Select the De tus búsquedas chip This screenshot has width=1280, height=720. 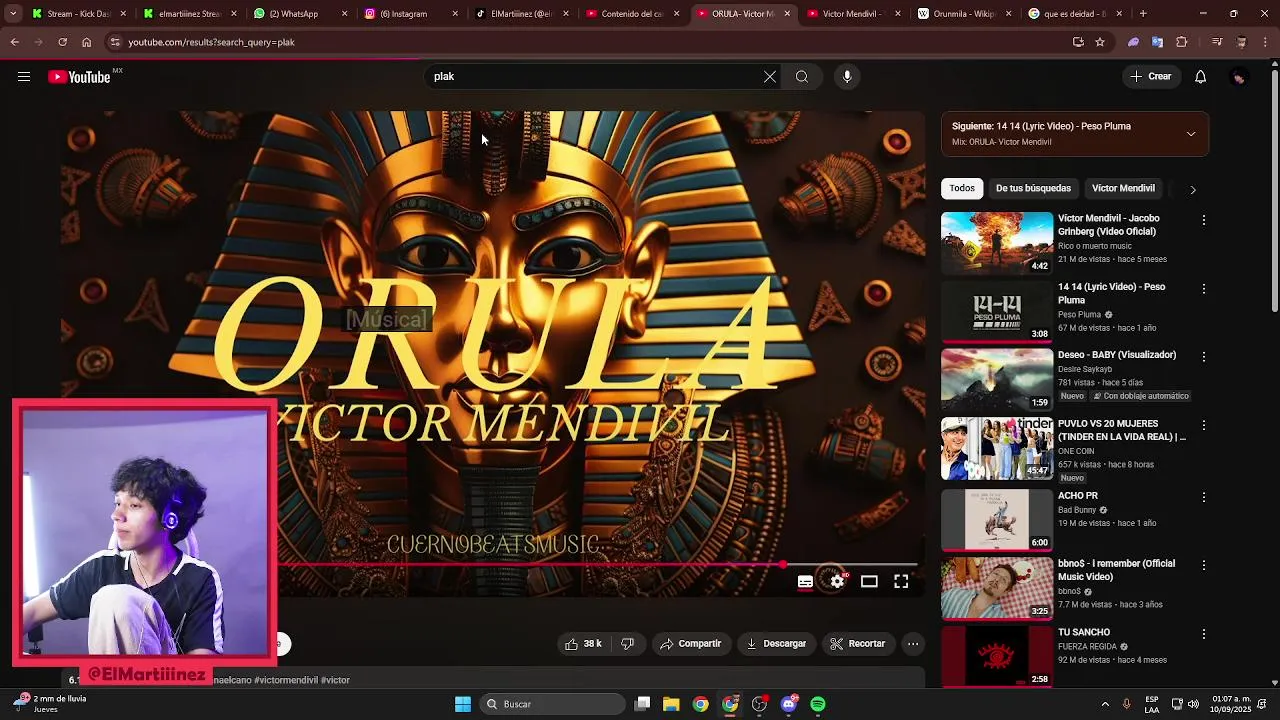1033,188
